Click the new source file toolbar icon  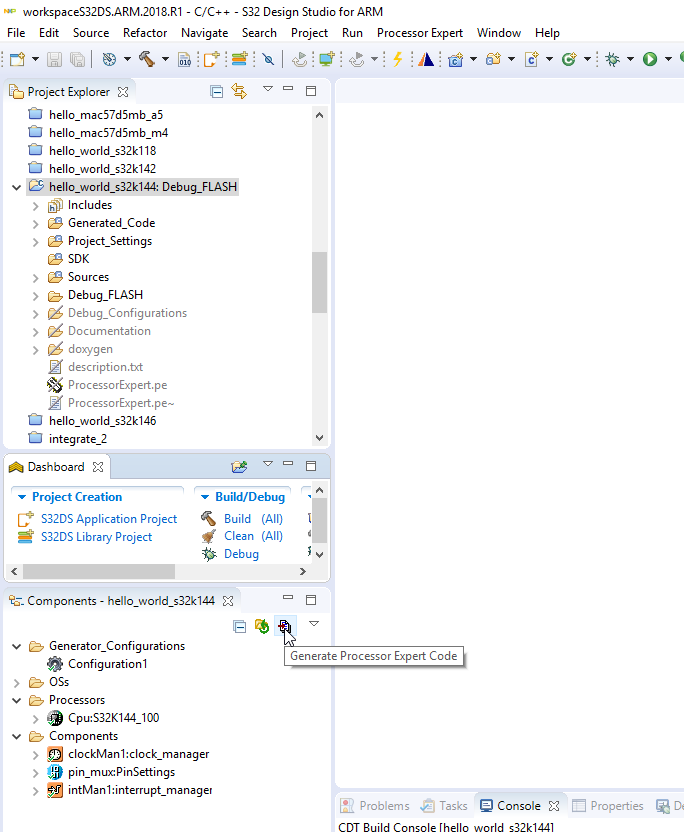tap(532, 59)
